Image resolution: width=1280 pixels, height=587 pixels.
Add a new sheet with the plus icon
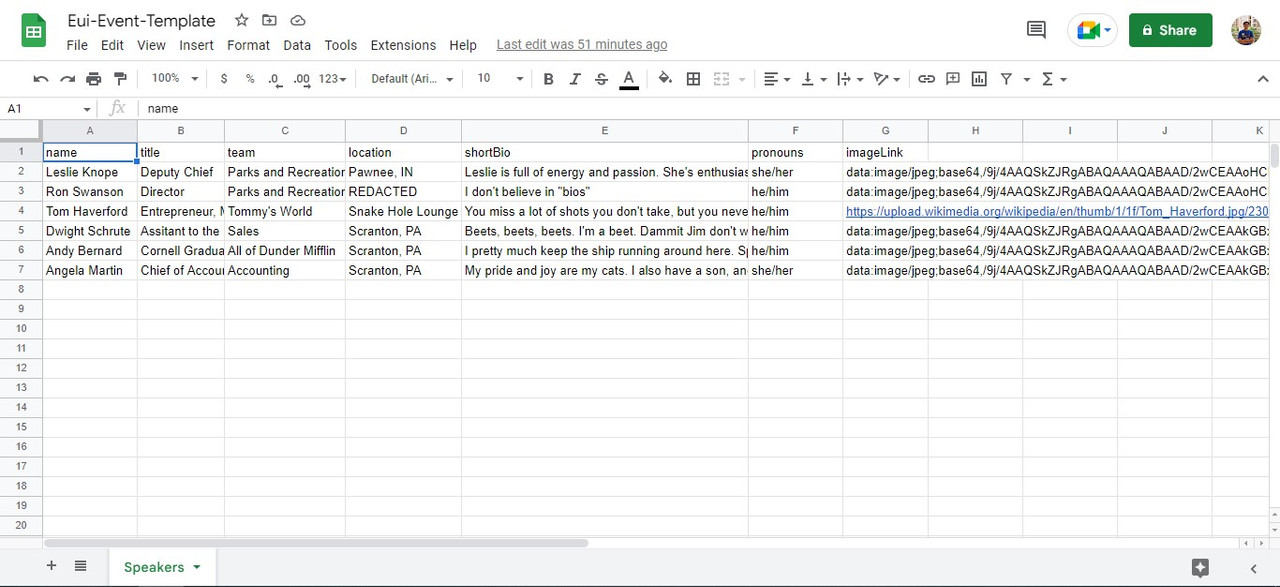(x=51, y=566)
